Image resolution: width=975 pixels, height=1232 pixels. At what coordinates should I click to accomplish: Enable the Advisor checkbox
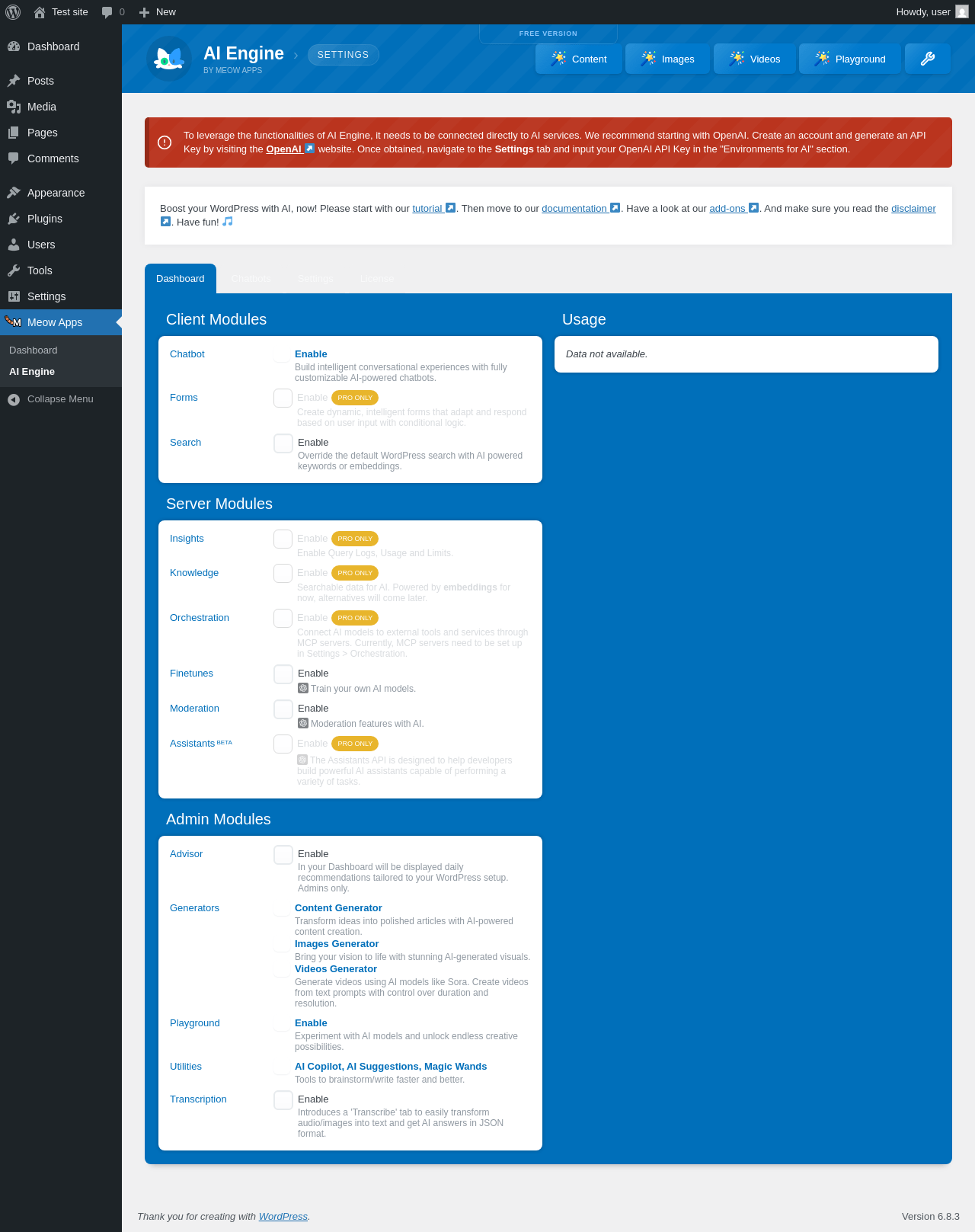[x=283, y=855]
